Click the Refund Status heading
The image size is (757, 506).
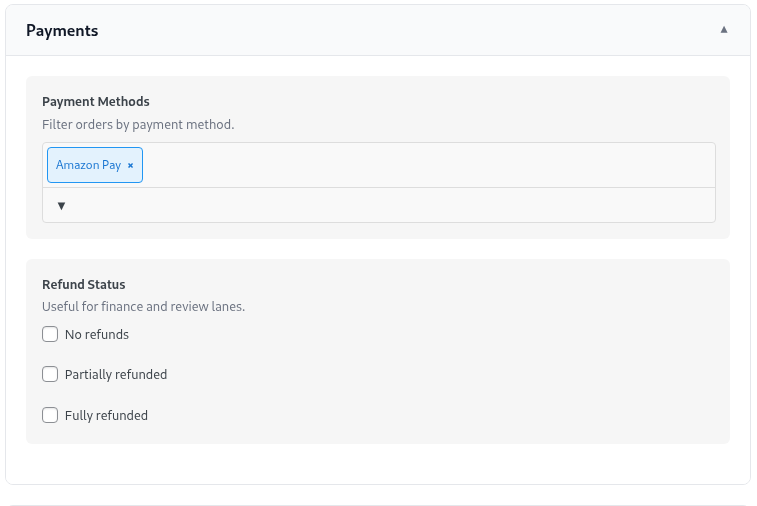pos(83,285)
